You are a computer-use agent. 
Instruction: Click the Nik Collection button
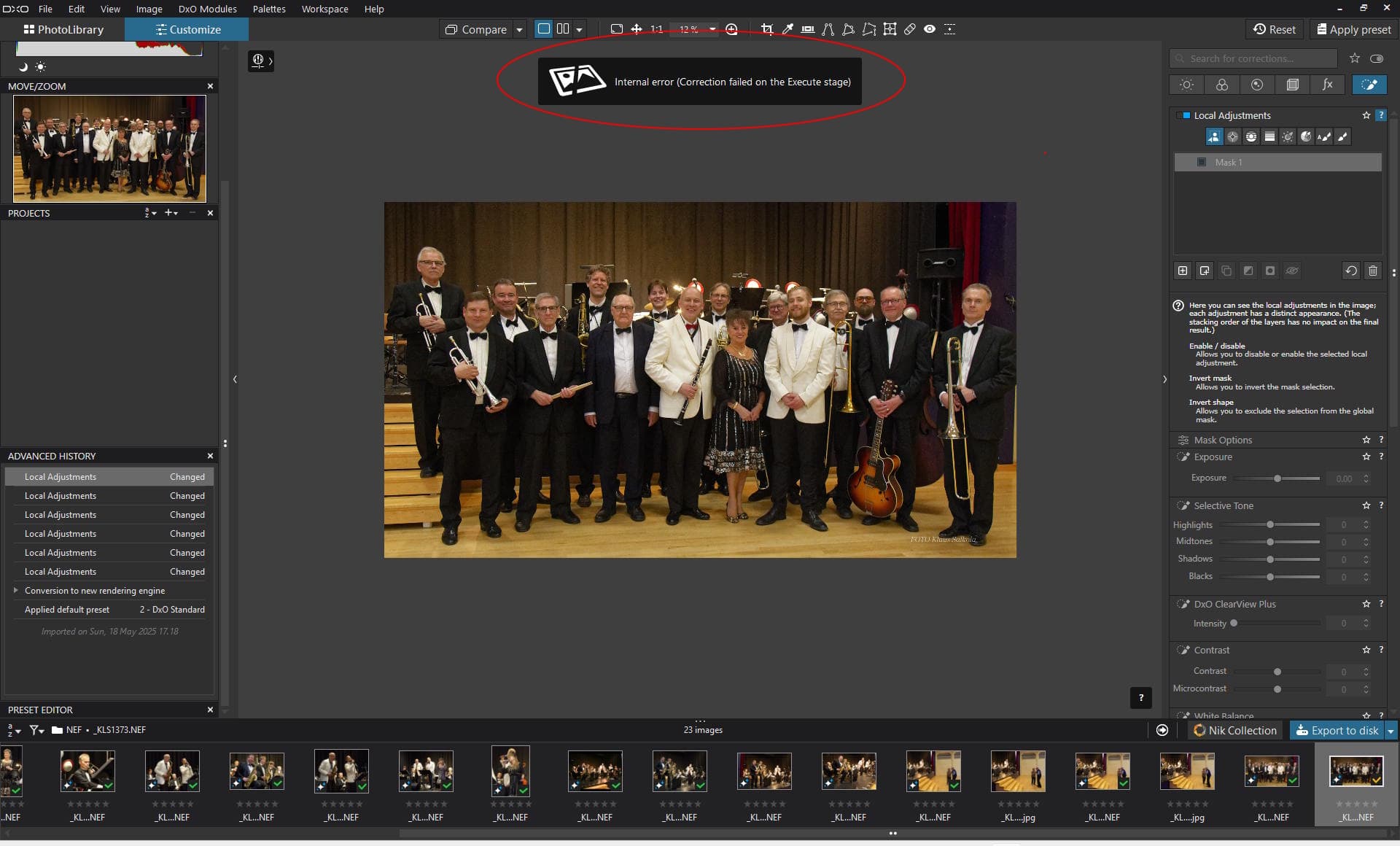[x=1235, y=730]
